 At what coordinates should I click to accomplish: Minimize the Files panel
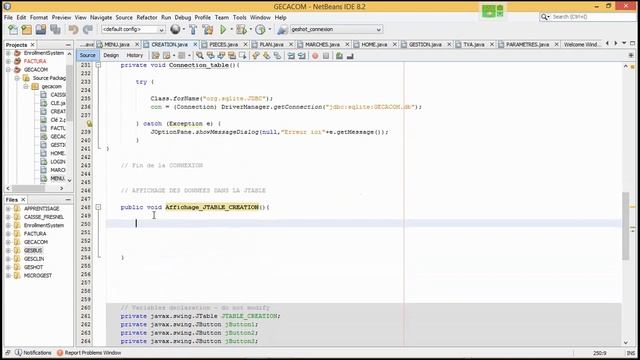[x=68, y=200]
